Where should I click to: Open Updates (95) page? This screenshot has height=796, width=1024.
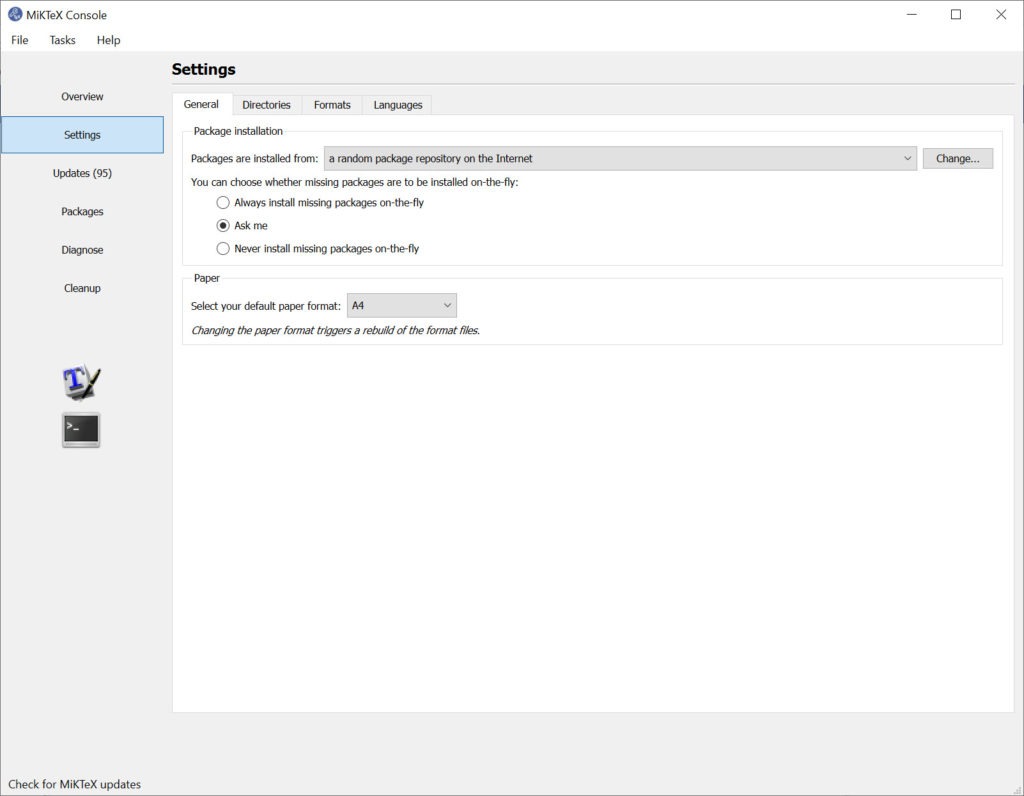(x=82, y=173)
